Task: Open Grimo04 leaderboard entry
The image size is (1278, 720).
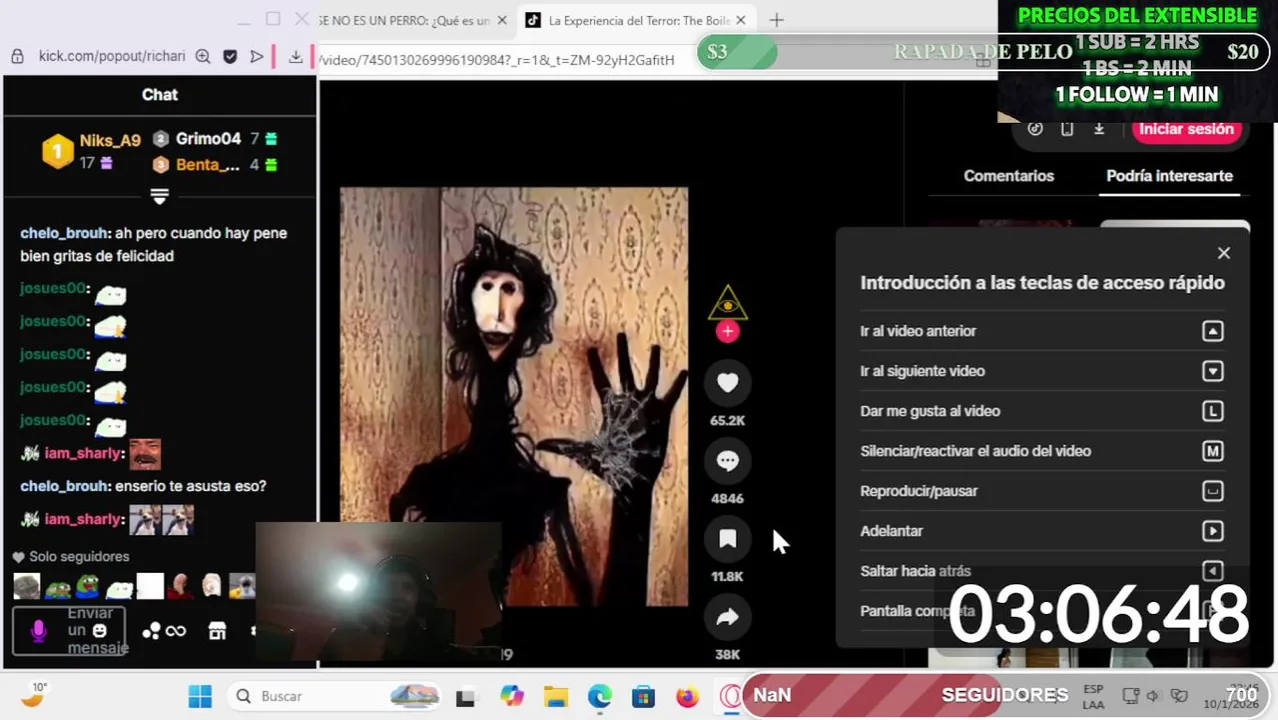Action: tap(215, 139)
